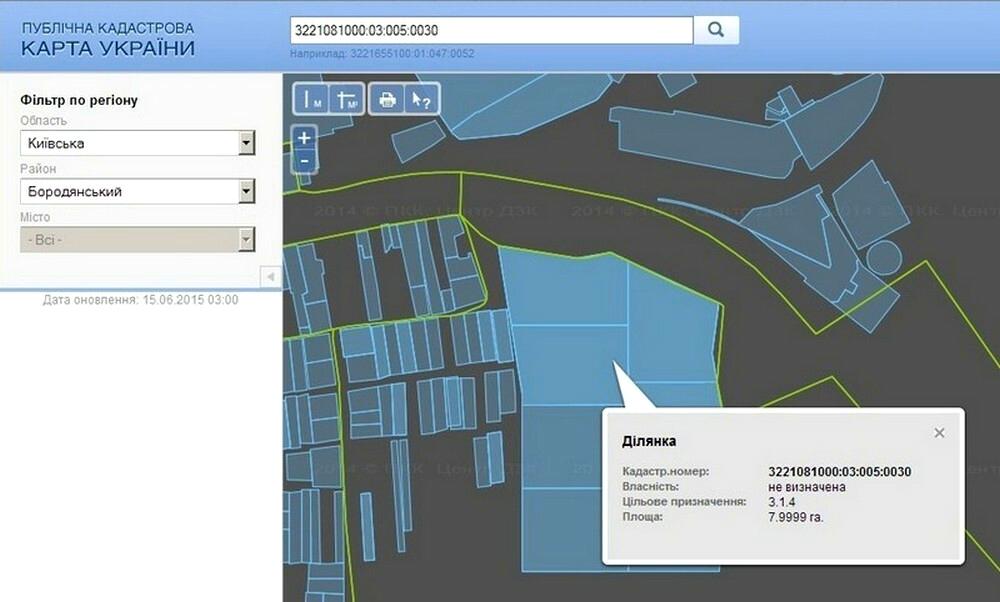This screenshot has width=1000, height=602.
Task: Click the cadastral number search field
Action: (490, 30)
